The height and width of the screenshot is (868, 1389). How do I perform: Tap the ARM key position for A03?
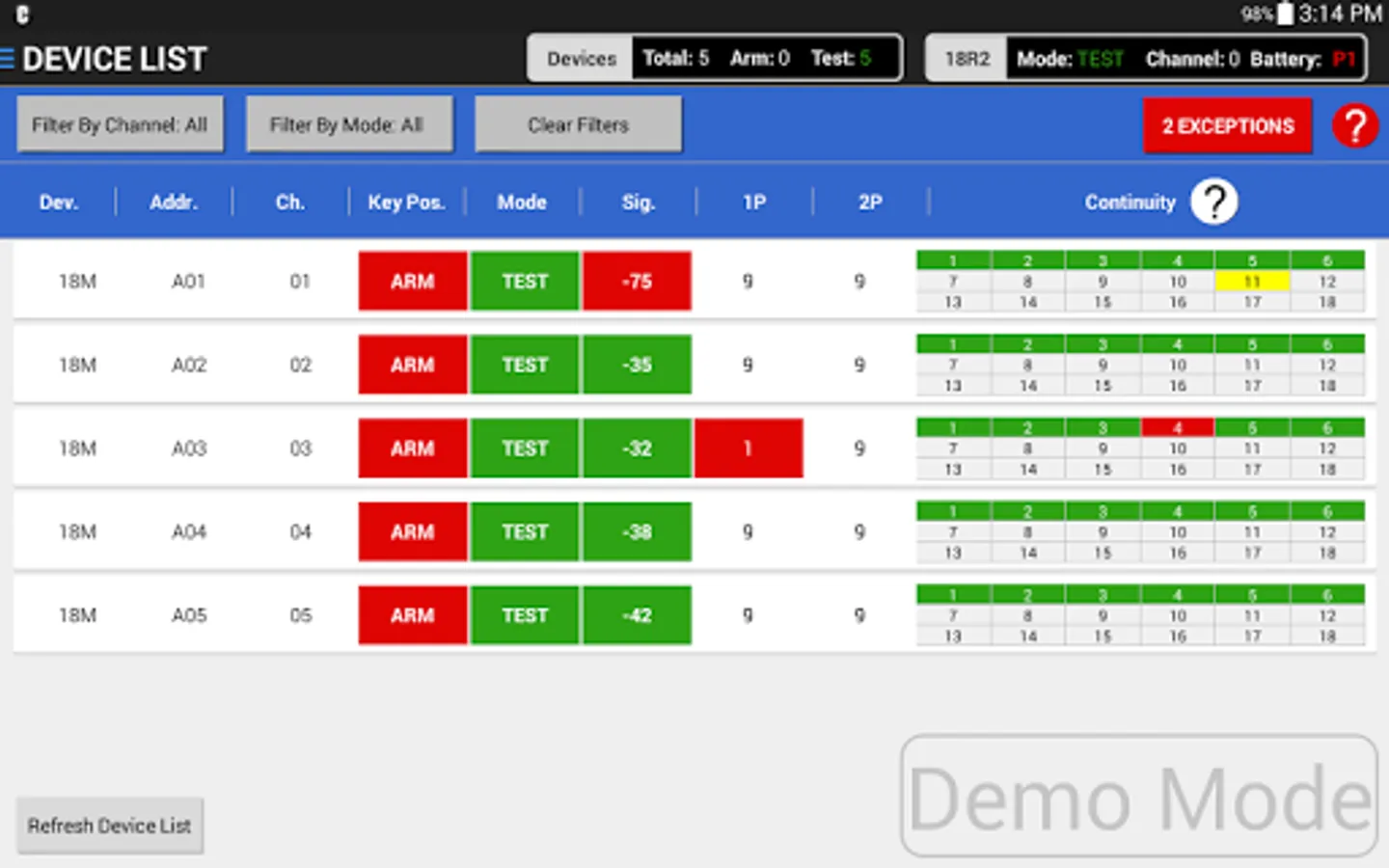tap(413, 448)
